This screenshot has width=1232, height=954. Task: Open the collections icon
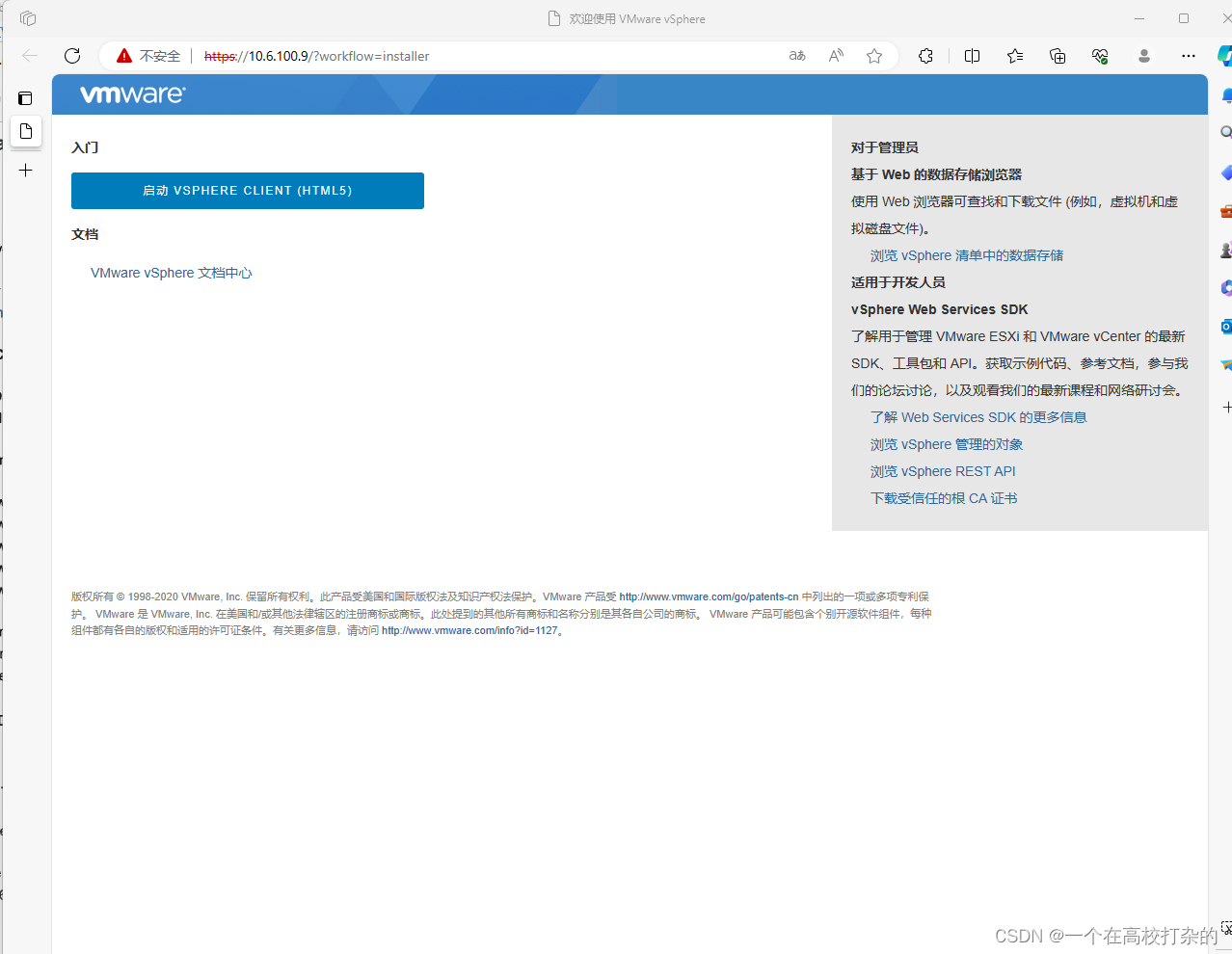click(x=1058, y=56)
